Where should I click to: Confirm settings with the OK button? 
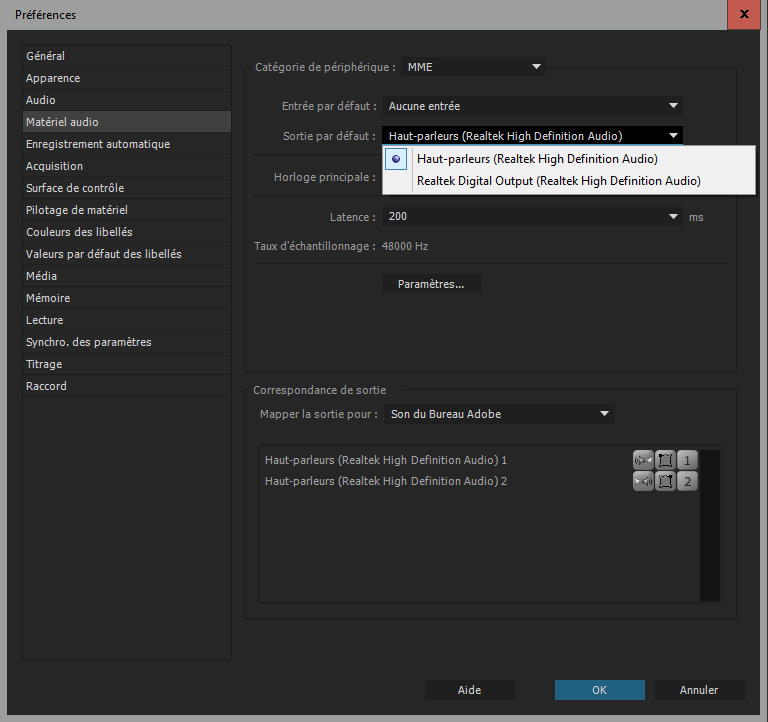599,690
